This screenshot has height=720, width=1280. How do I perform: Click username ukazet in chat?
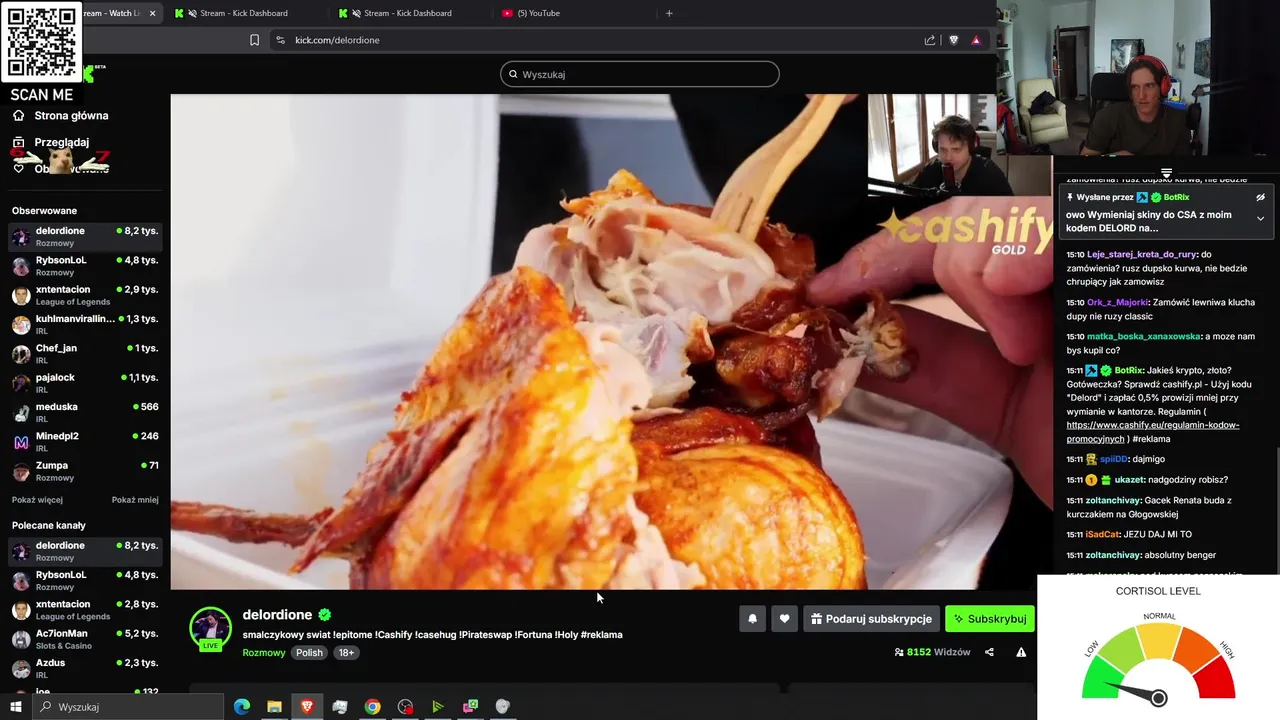[1130, 480]
